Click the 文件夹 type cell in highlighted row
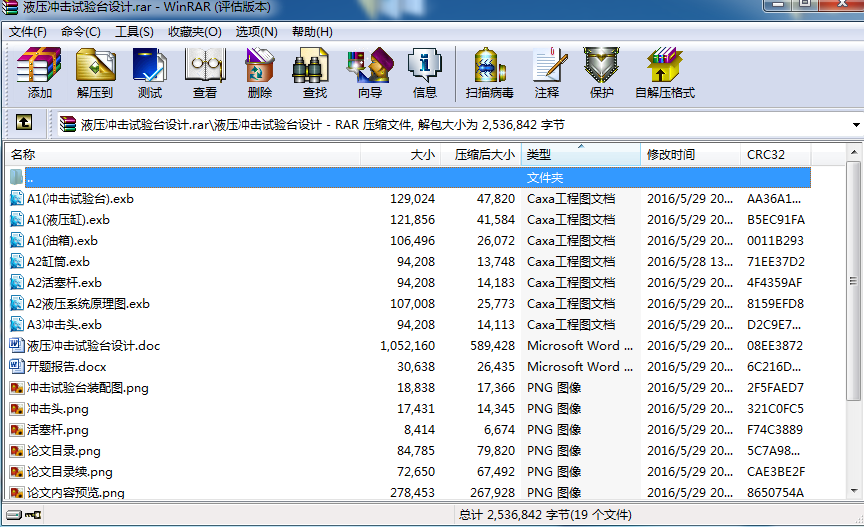The width and height of the screenshot is (864, 527). coord(544,178)
